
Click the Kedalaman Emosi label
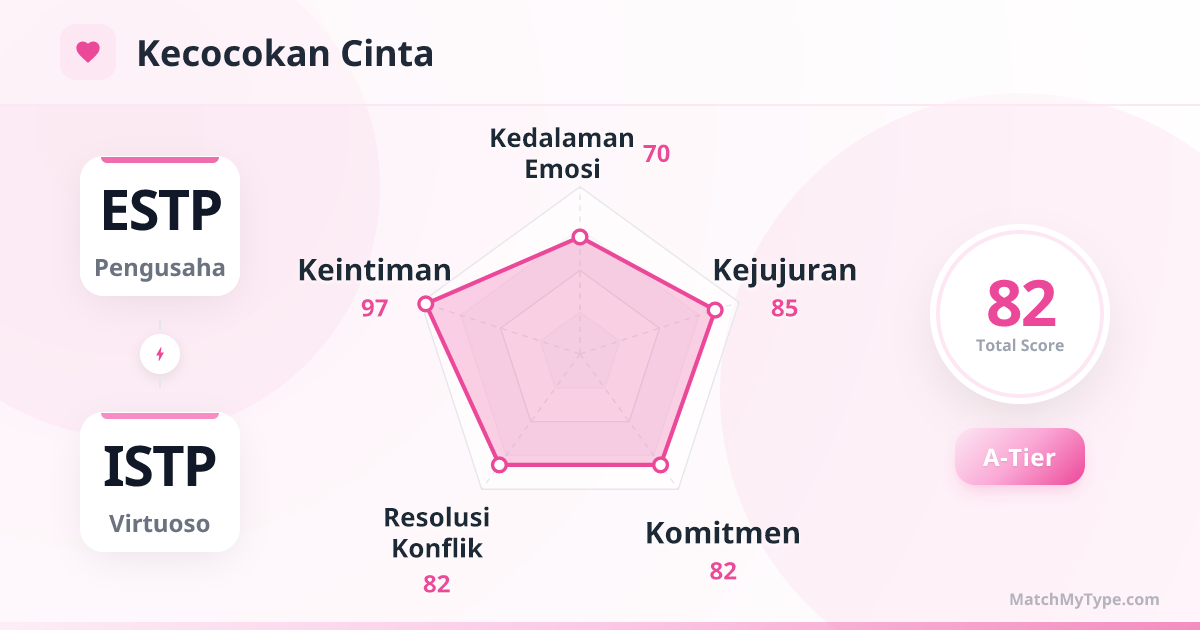click(x=562, y=153)
